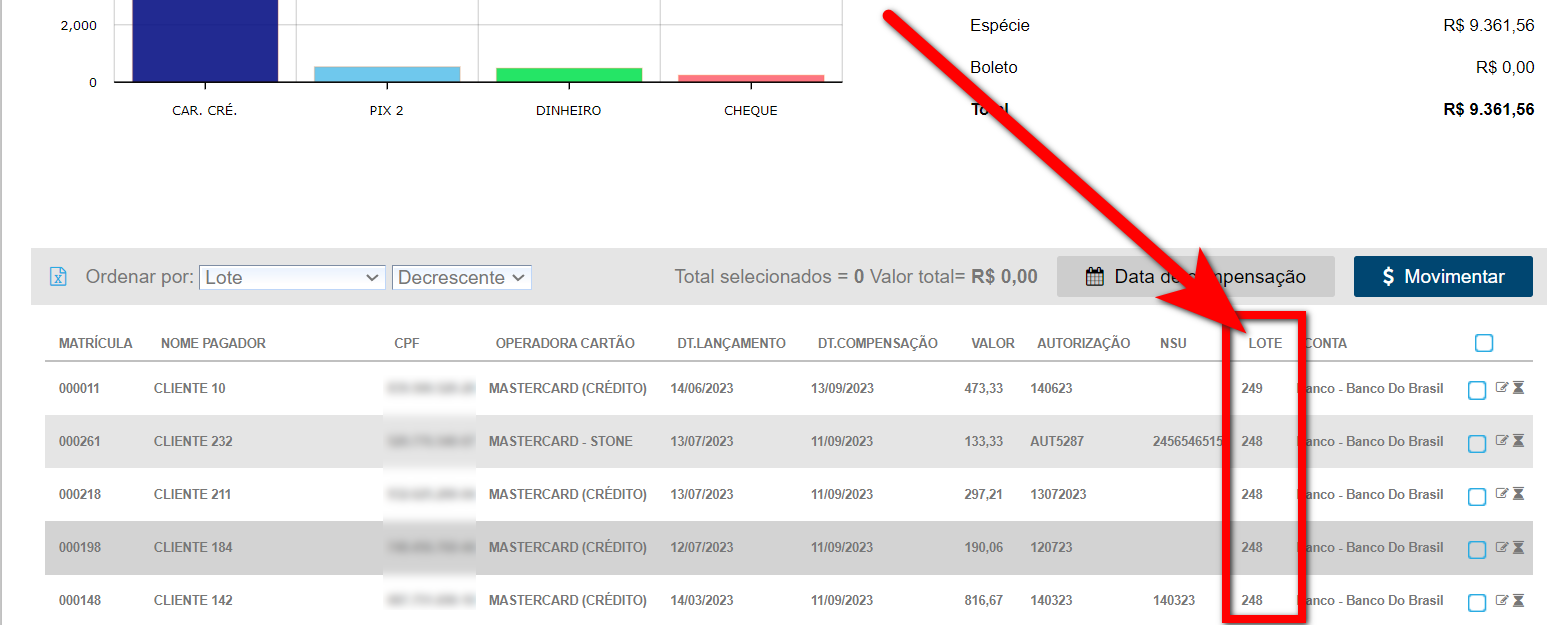Viewport: 1550px width, 625px height.
Task: Click hourglass icon for CLIENTE 10 row
Action: 1518,388
